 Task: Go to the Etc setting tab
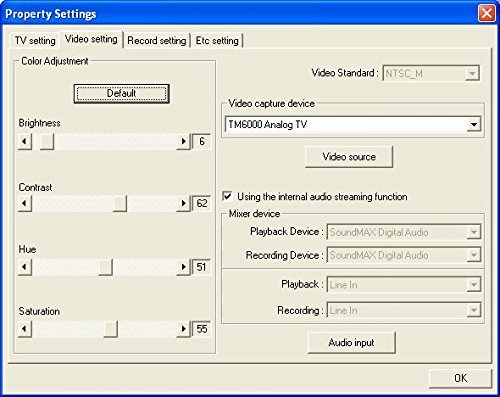(x=217, y=41)
